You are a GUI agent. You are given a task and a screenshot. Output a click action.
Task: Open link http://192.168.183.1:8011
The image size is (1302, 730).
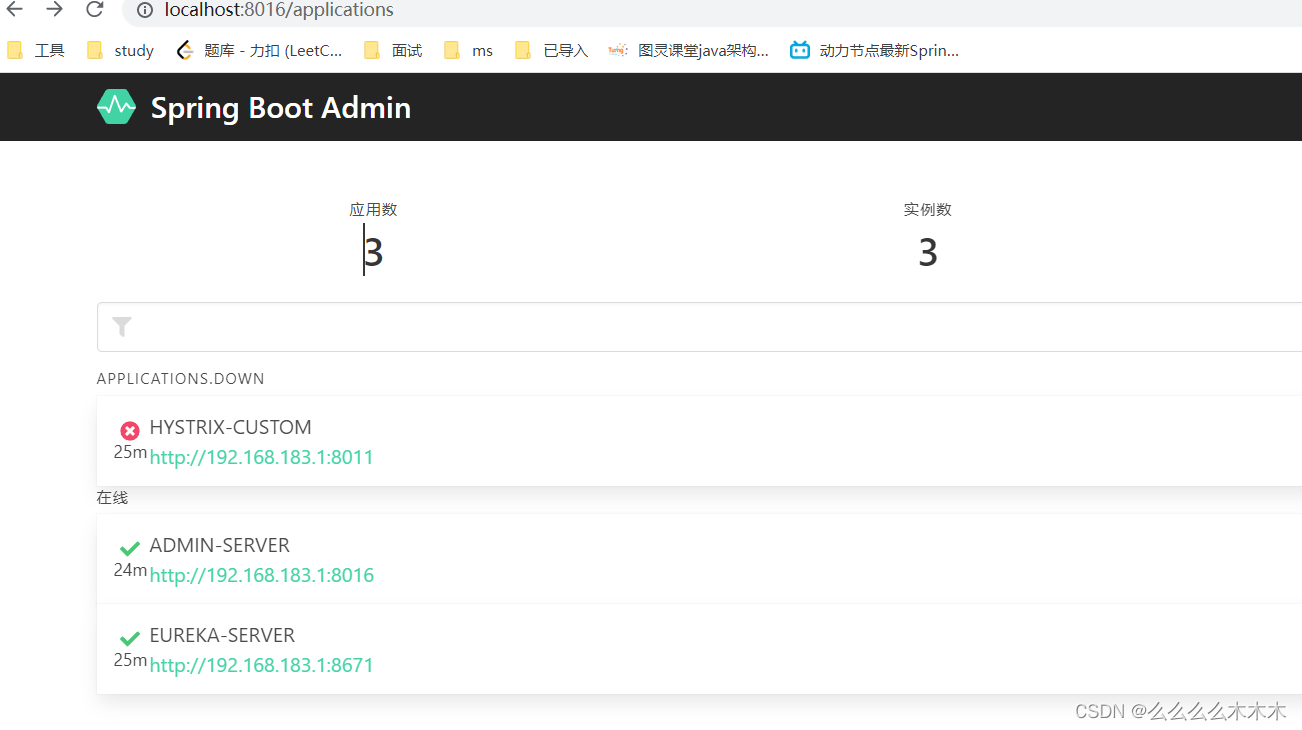[x=262, y=457]
